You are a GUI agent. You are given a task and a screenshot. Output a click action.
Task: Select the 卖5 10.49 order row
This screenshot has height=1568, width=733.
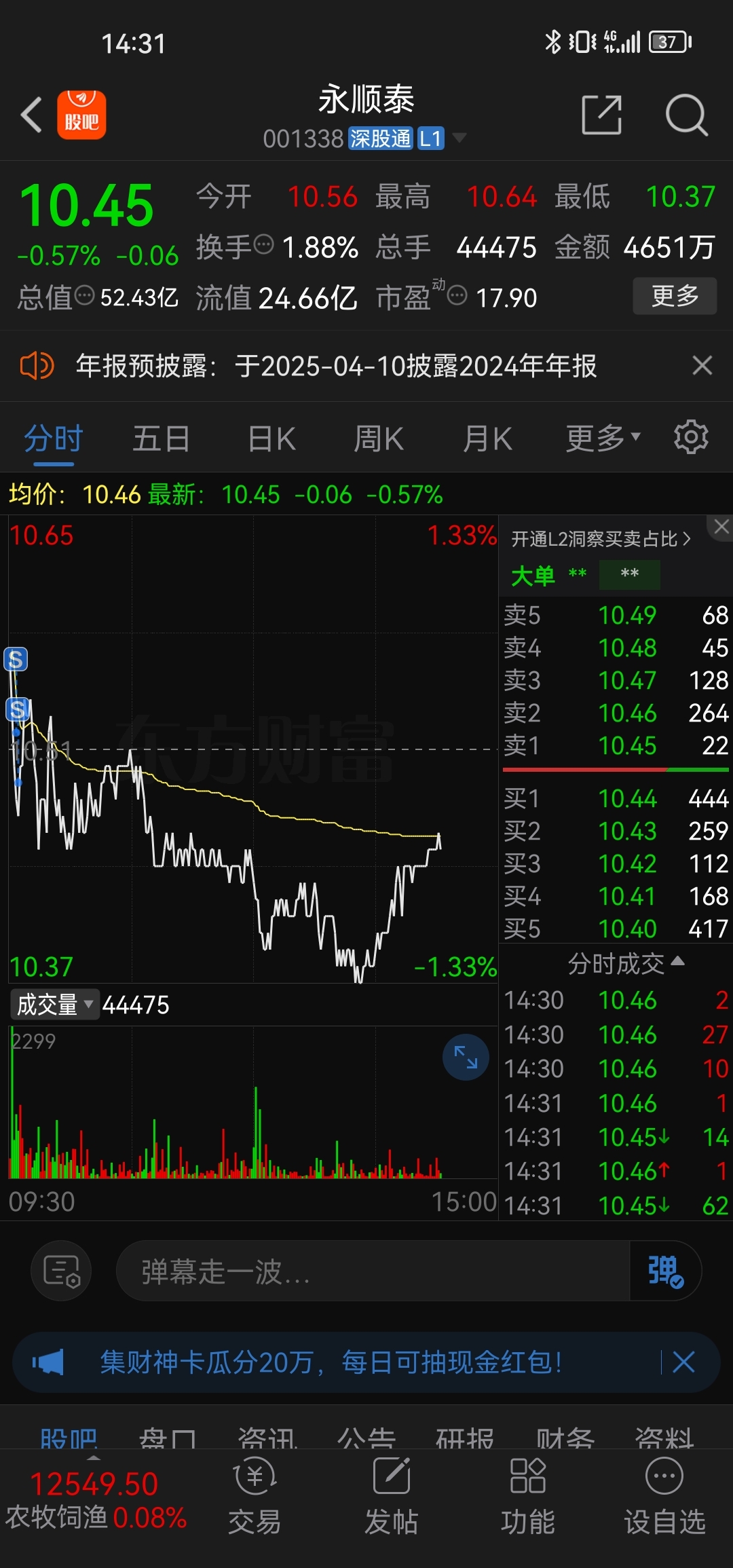pyautogui.click(x=616, y=615)
